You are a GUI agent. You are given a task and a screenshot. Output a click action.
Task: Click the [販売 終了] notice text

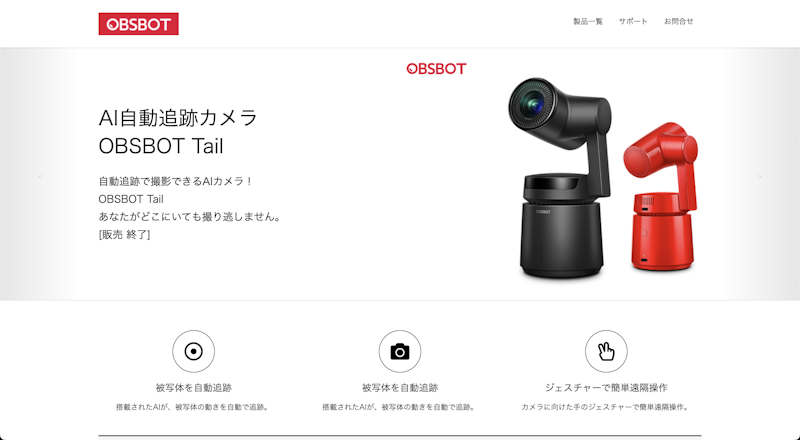tap(124, 235)
